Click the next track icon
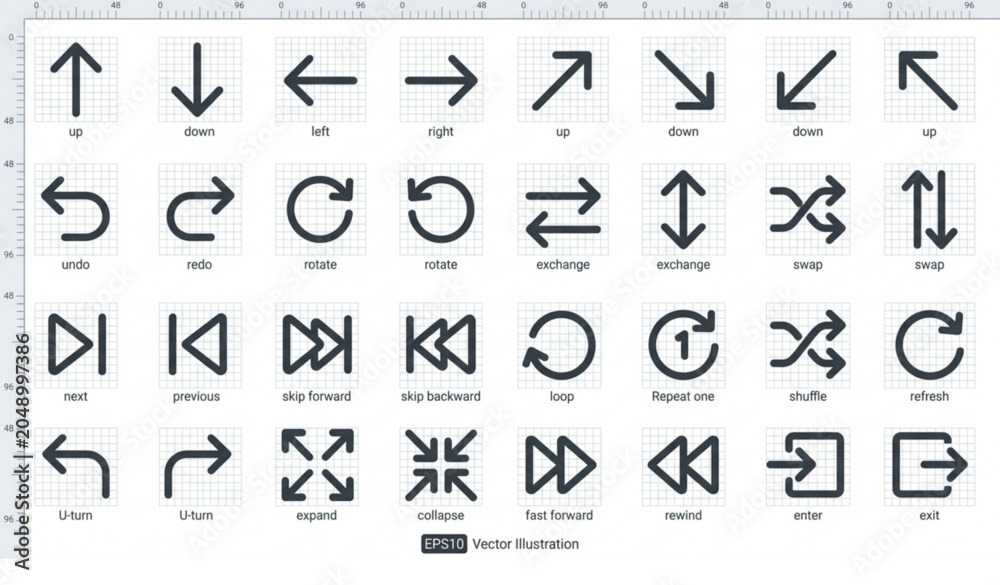Screen dimensions: 1000x585 point(77,344)
